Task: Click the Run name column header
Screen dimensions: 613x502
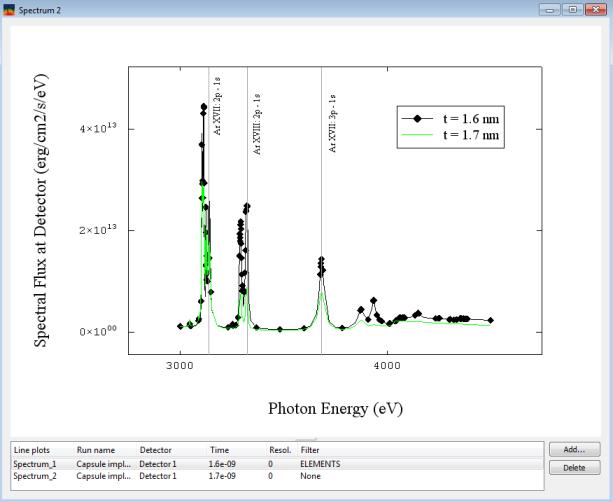Action: (x=95, y=450)
